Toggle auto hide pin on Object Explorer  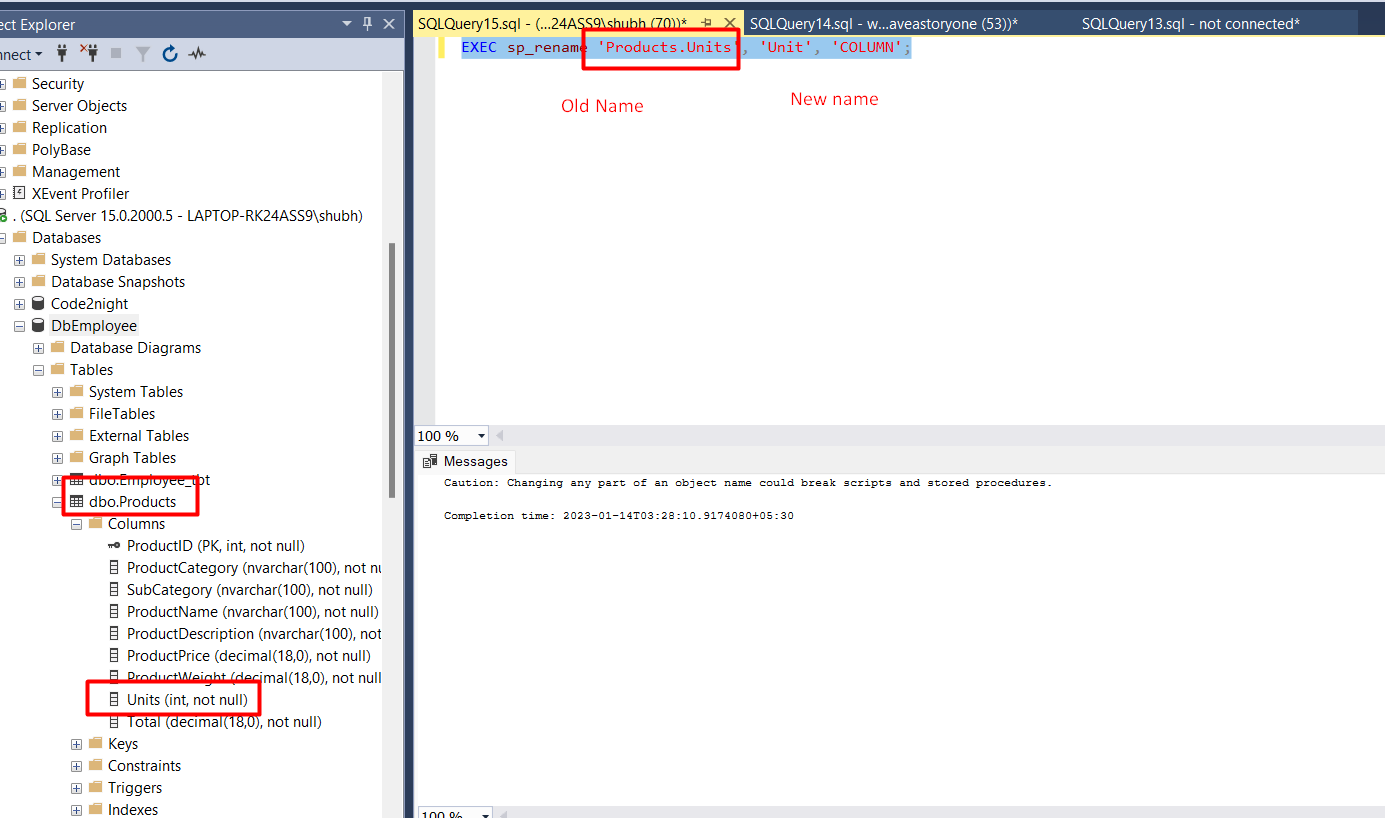(x=368, y=23)
